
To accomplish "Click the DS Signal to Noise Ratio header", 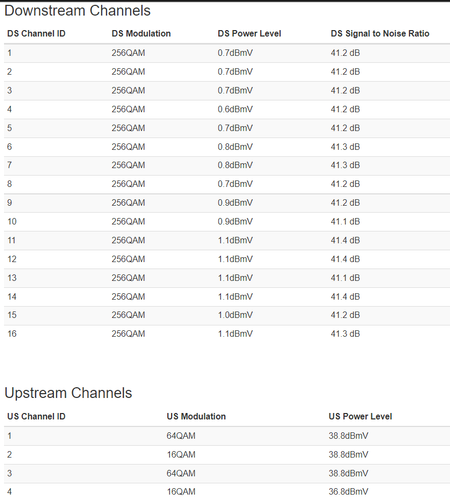I will pos(380,34).
